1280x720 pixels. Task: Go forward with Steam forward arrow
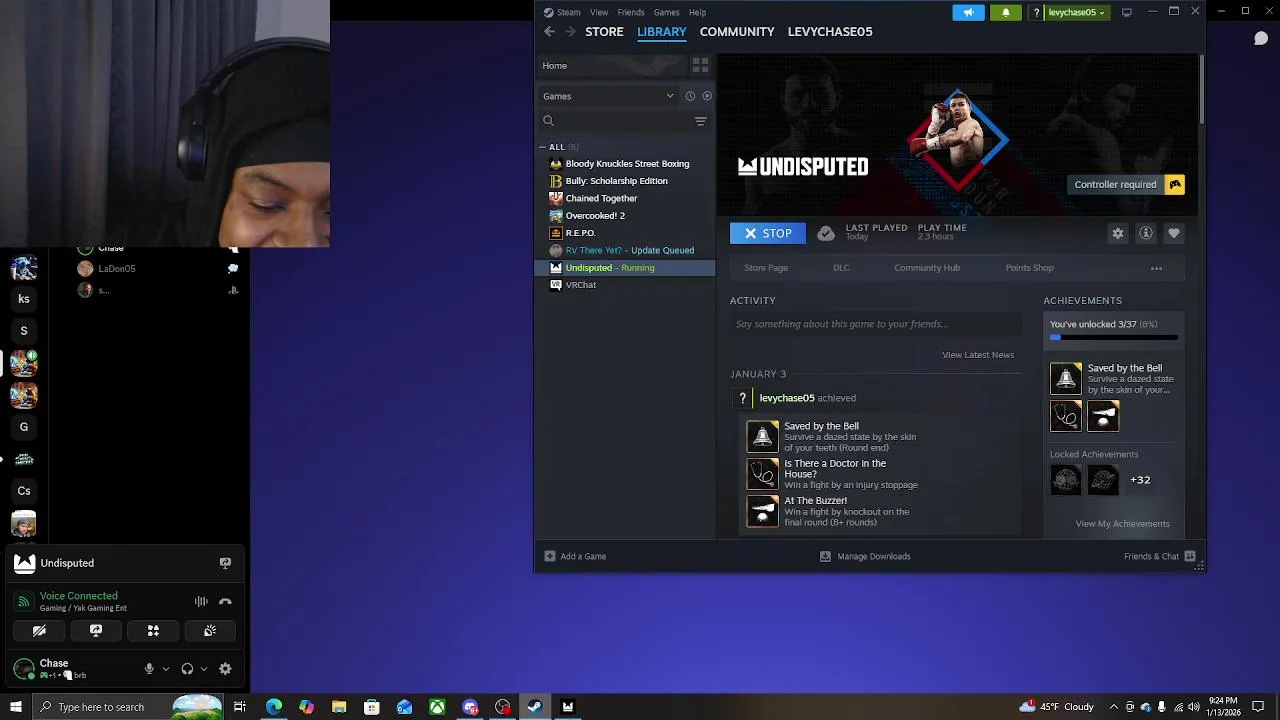click(570, 32)
